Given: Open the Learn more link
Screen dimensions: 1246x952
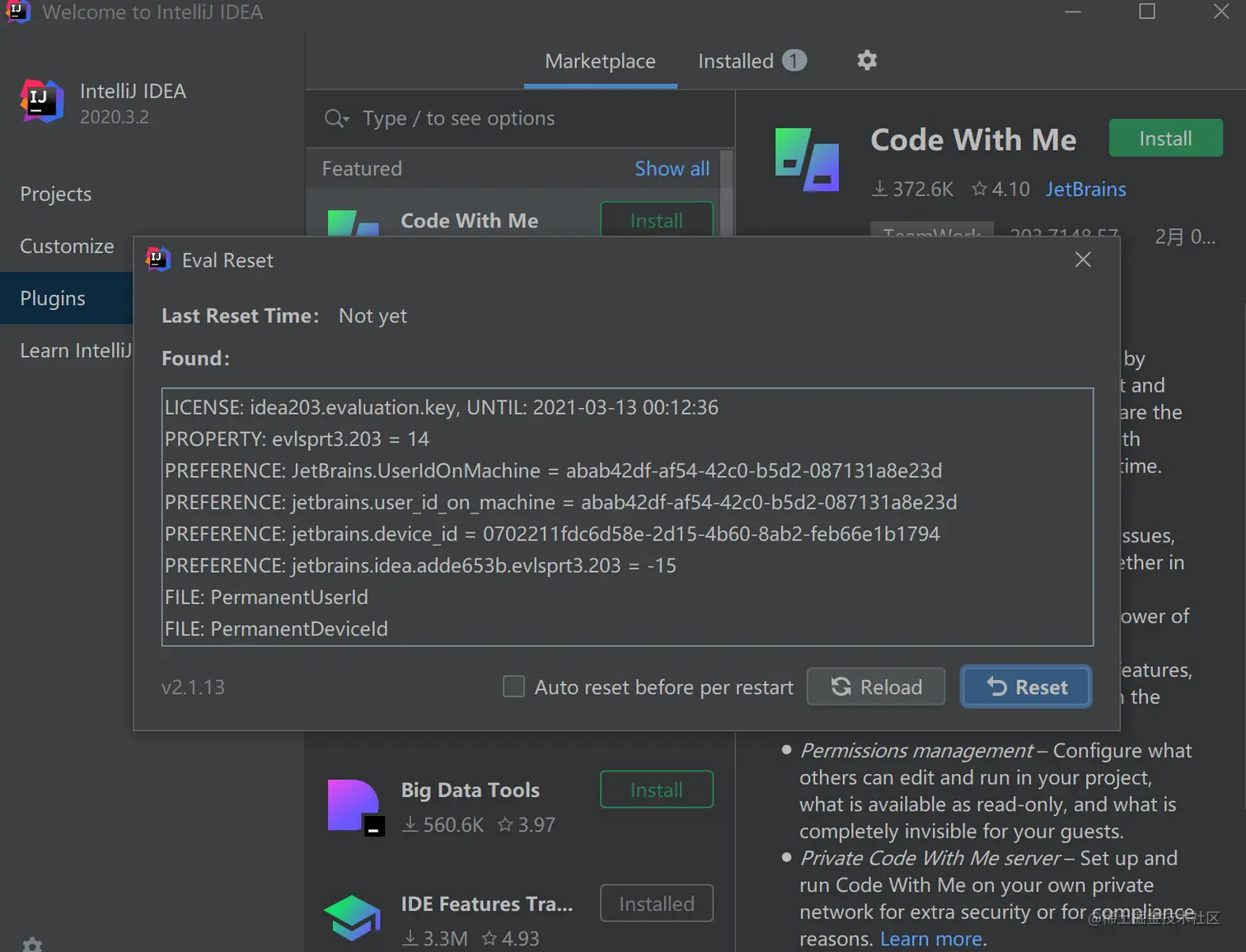Looking at the screenshot, I should [x=931, y=939].
